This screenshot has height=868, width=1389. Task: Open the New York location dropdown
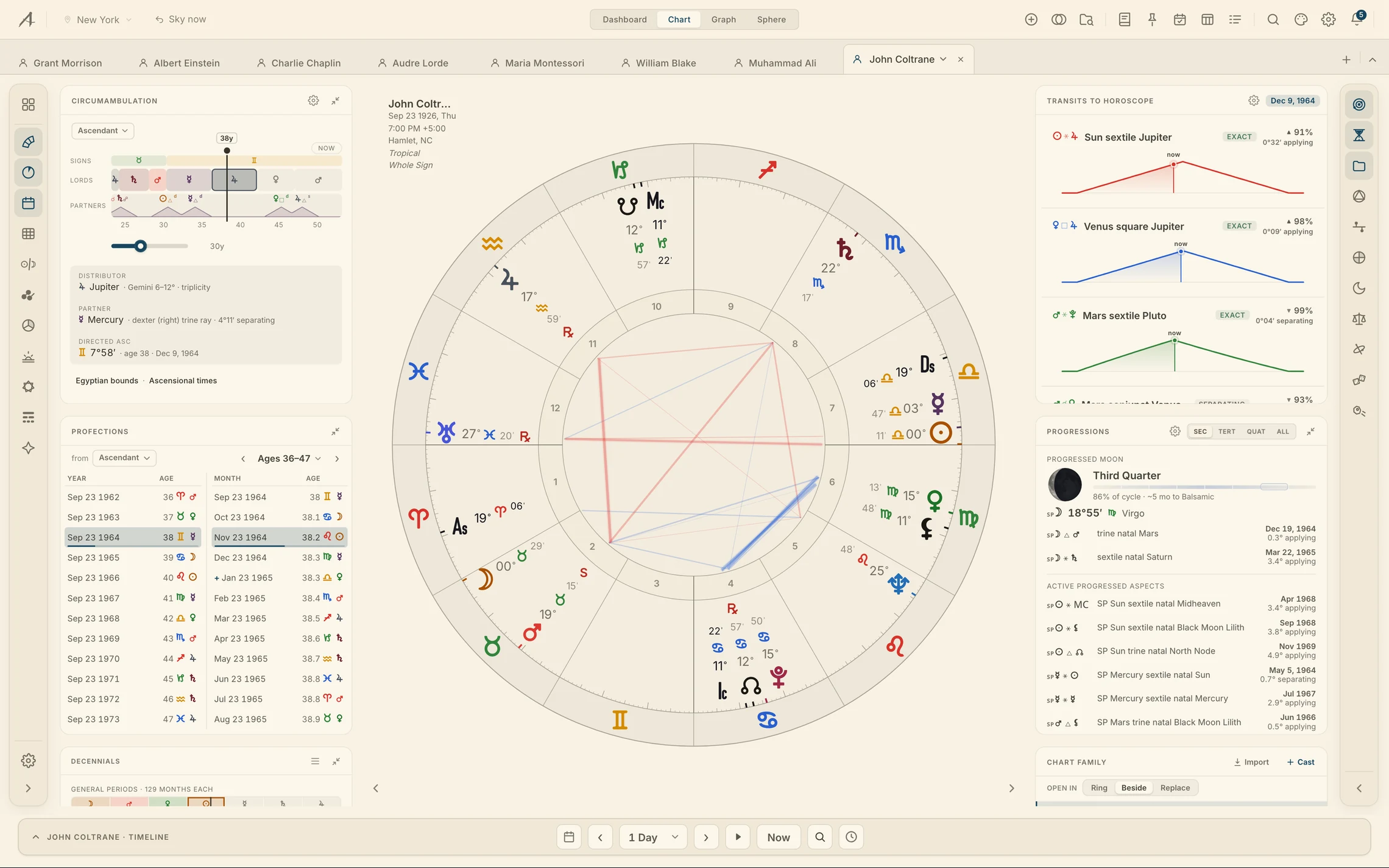98,19
